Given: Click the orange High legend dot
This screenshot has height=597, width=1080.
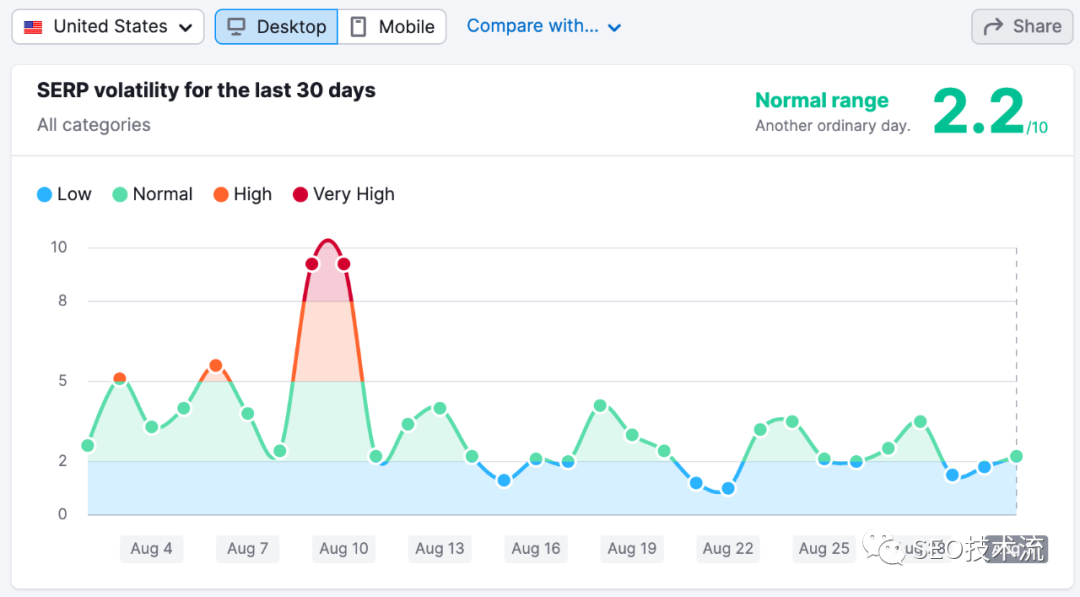Looking at the screenshot, I should coord(221,195).
